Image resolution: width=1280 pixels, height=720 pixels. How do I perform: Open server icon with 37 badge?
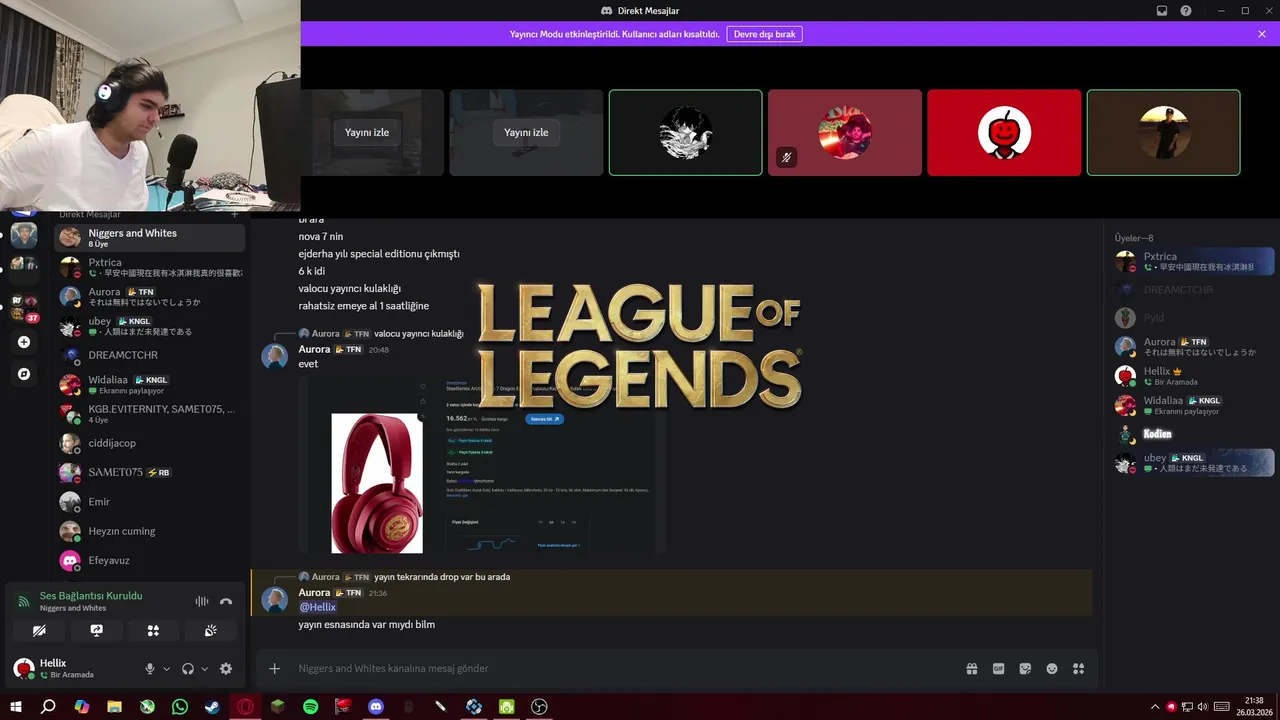click(x=24, y=307)
